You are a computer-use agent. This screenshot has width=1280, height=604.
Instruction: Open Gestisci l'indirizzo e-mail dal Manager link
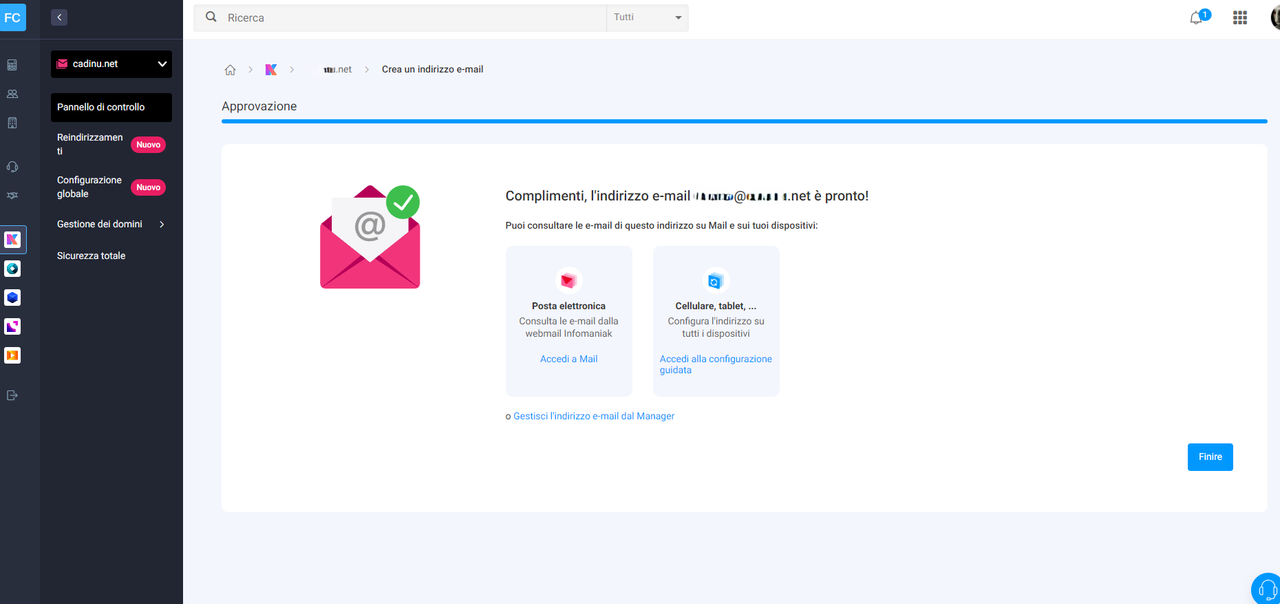pos(594,416)
